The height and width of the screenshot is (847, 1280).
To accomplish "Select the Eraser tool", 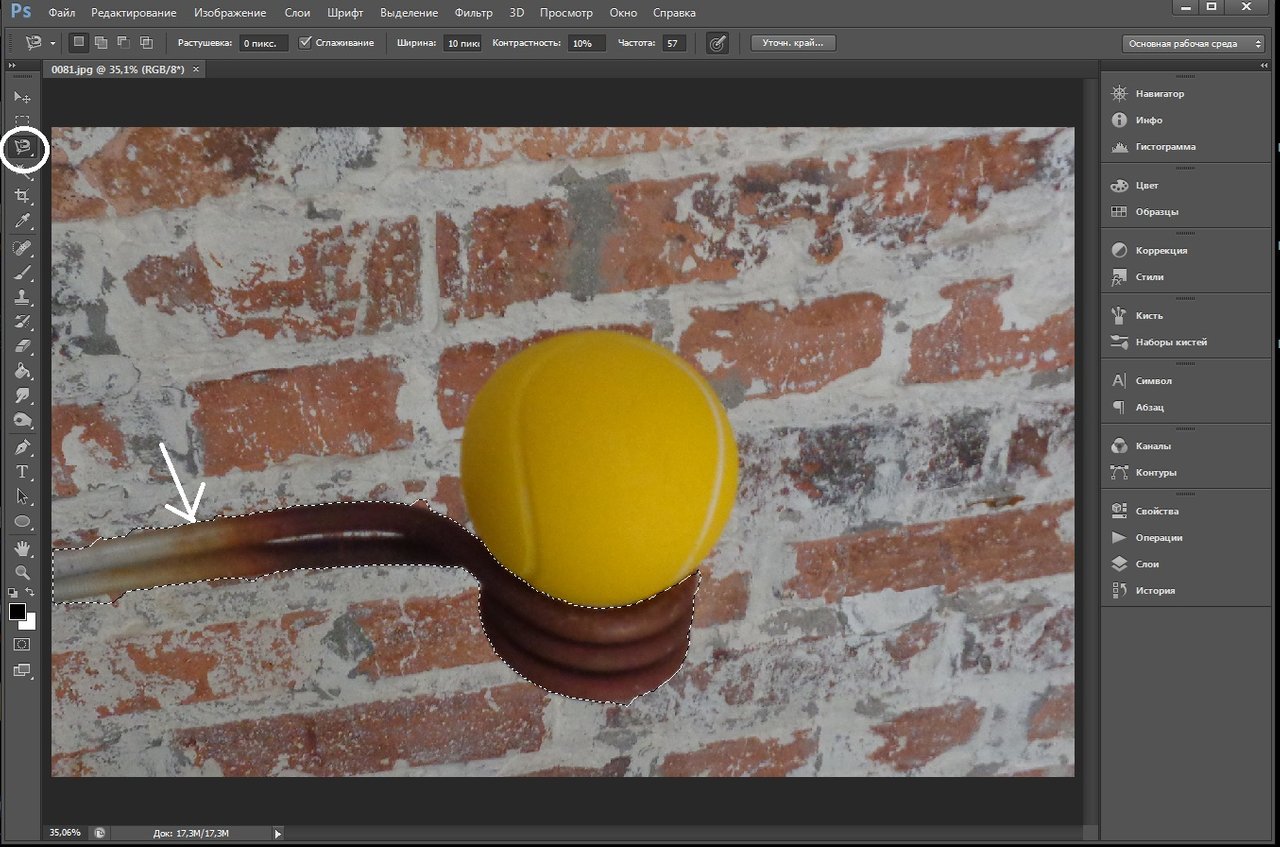I will 22,347.
